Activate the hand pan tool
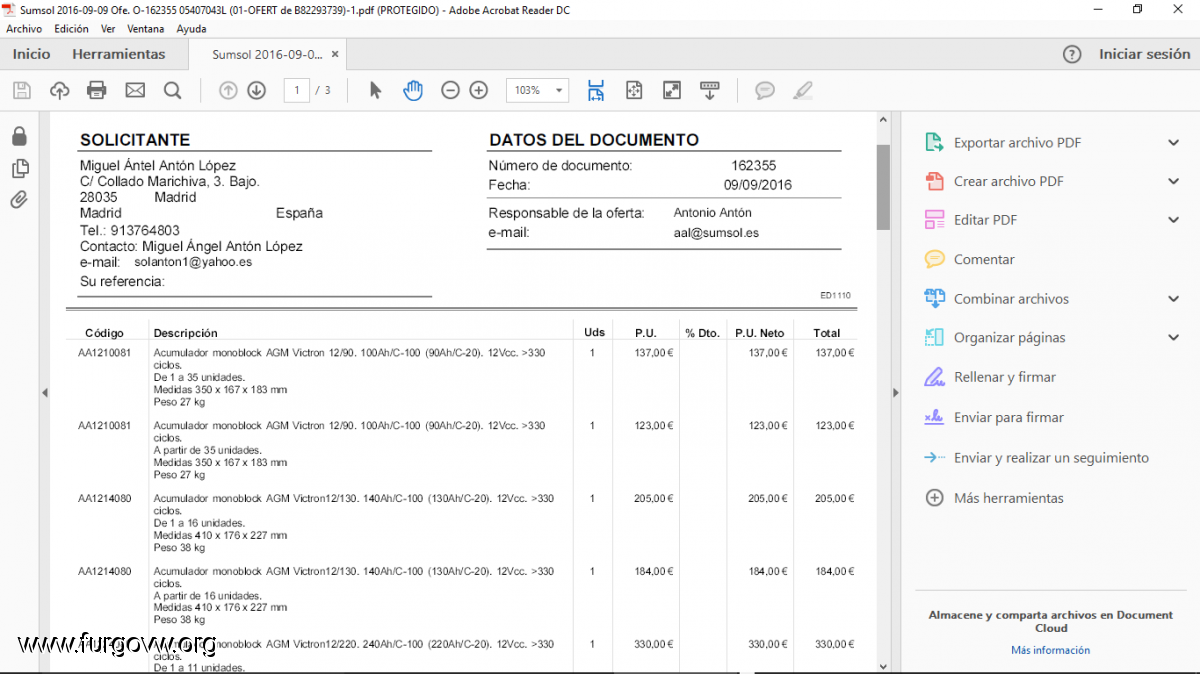Screen dimensions: 1200x674 413,91
